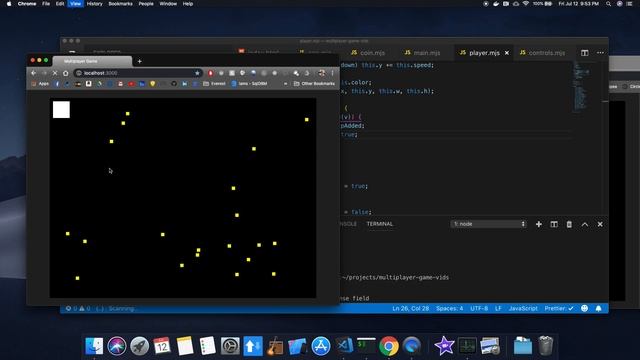The width and height of the screenshot is (640, 360).
Task: Click the Prettier status item
Action: coord(559,309)
